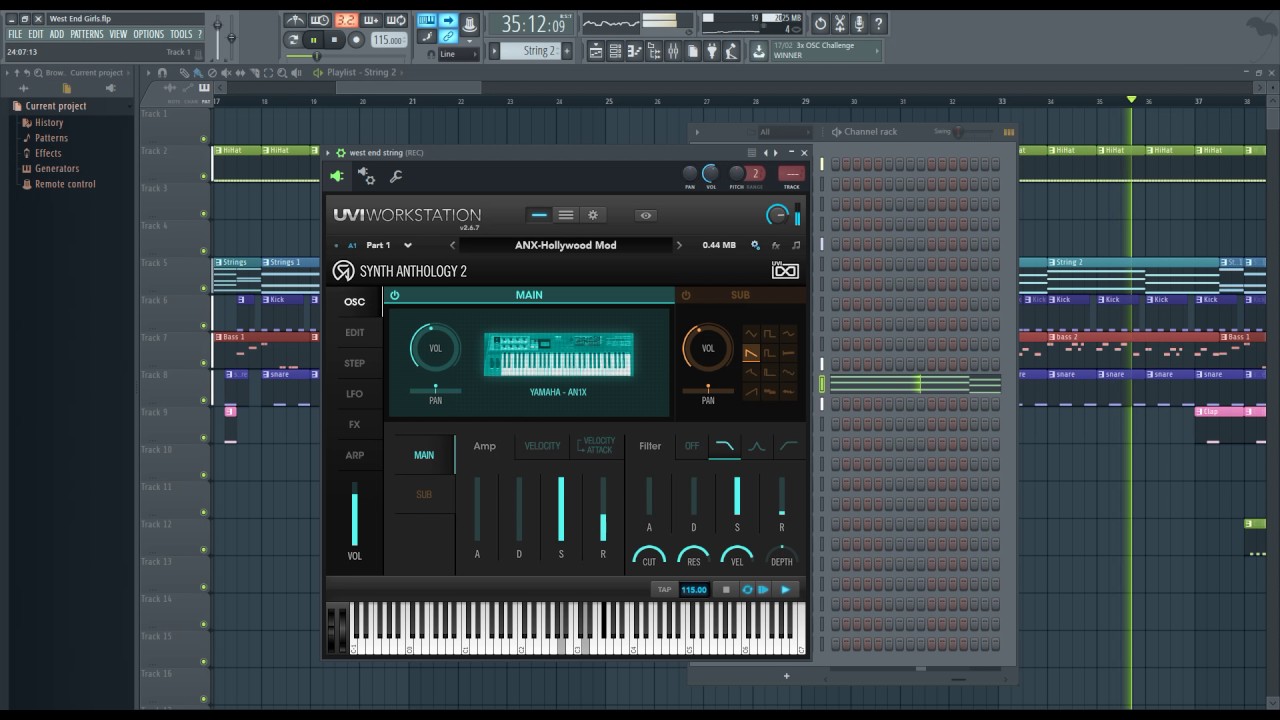Viewport: 1280px width, 720px height.
Task: Toggle the MAIN oscillator power button
Action: (x=395, y=295)
